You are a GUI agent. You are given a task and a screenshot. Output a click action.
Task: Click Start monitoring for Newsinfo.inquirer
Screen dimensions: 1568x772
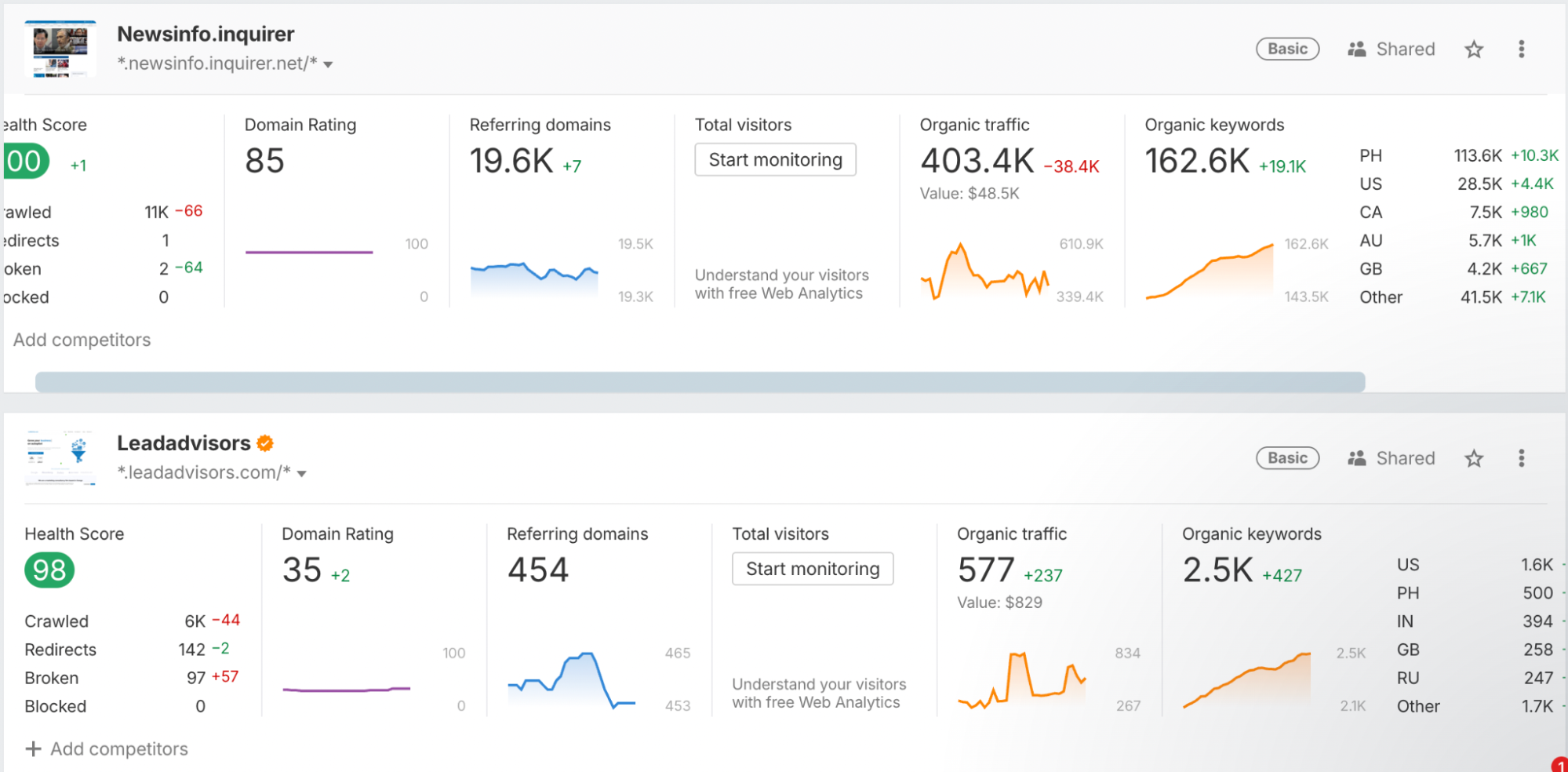click(x=775, y=160)
